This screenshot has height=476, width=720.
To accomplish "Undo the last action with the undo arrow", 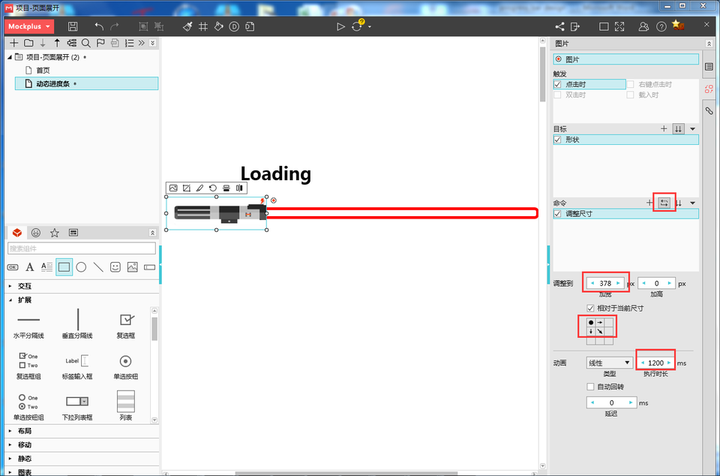I will pyautogui.click(x=99, y=27).
